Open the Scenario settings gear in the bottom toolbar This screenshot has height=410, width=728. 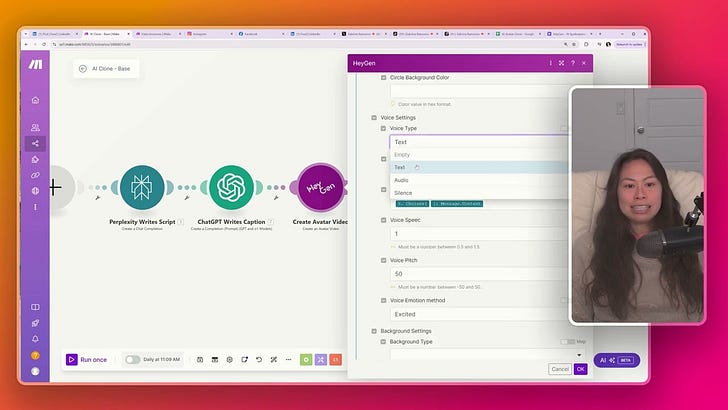(230, 359)
